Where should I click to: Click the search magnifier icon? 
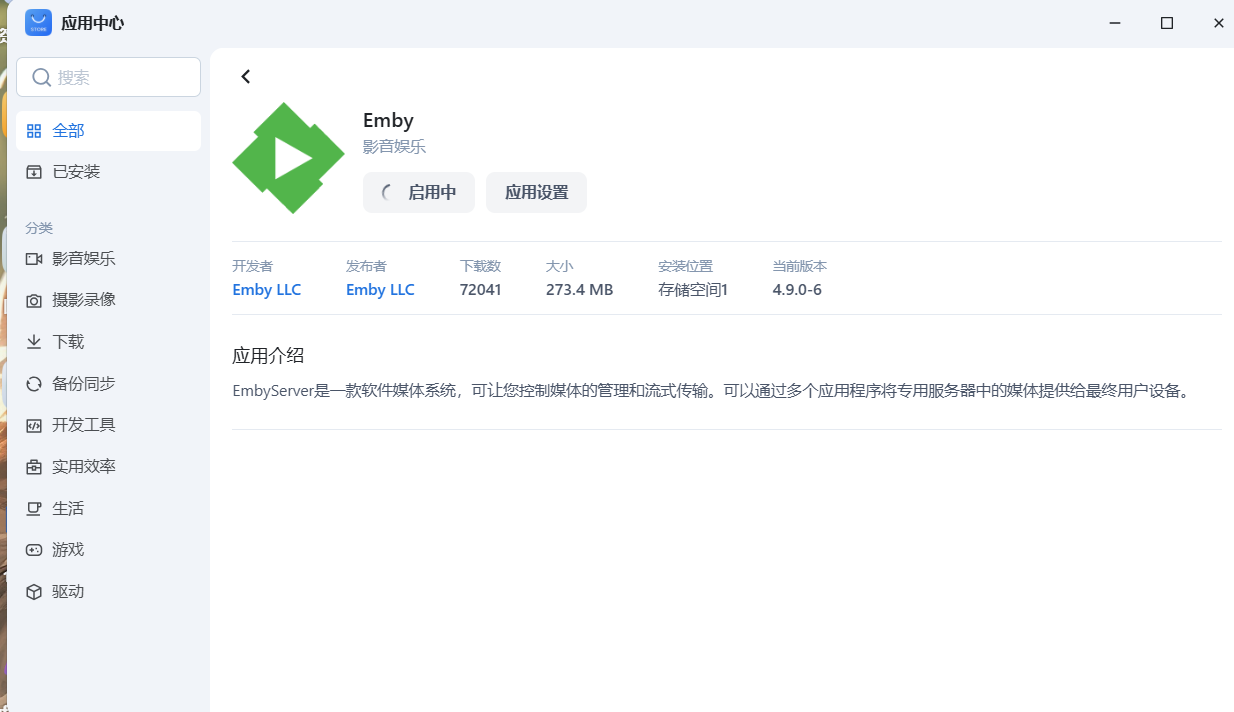pyautogui.click(x=41, y=77)
